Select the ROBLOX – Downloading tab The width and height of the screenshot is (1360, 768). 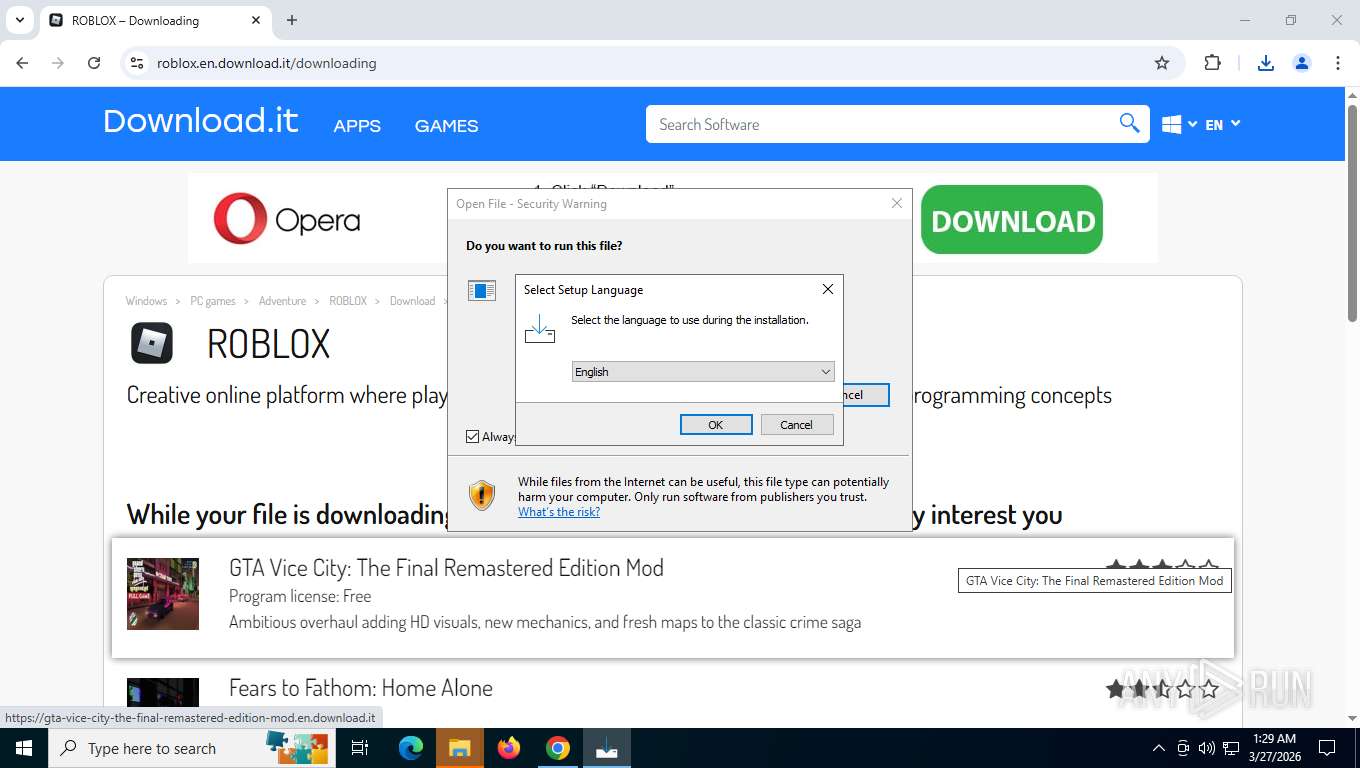155,21
